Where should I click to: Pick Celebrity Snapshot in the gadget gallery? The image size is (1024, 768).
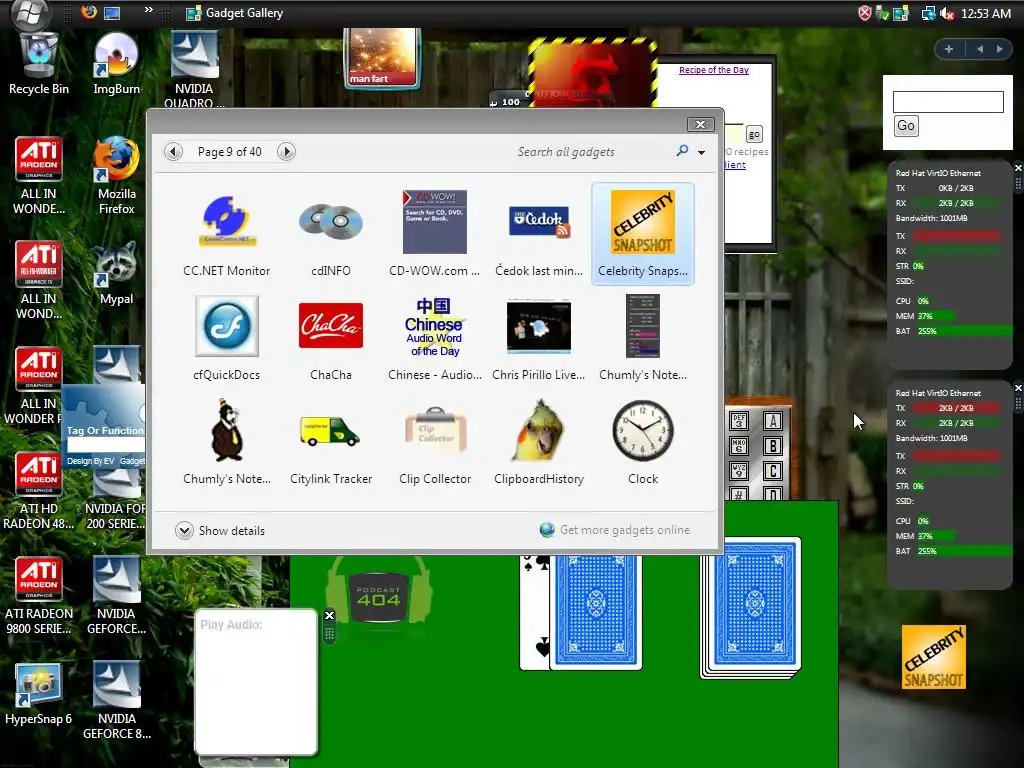click(643, 234)
